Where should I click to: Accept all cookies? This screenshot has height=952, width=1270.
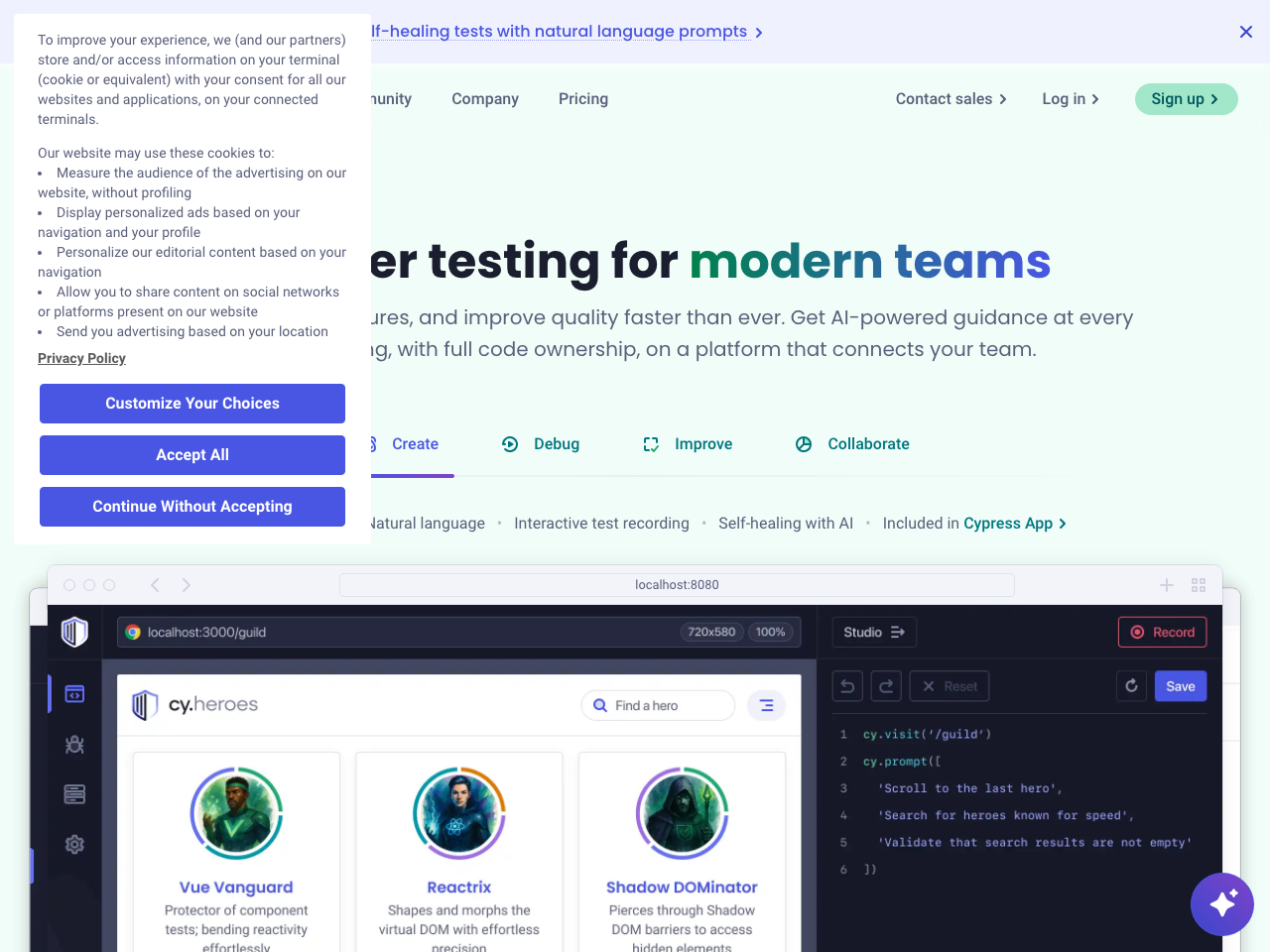[191, 455]
